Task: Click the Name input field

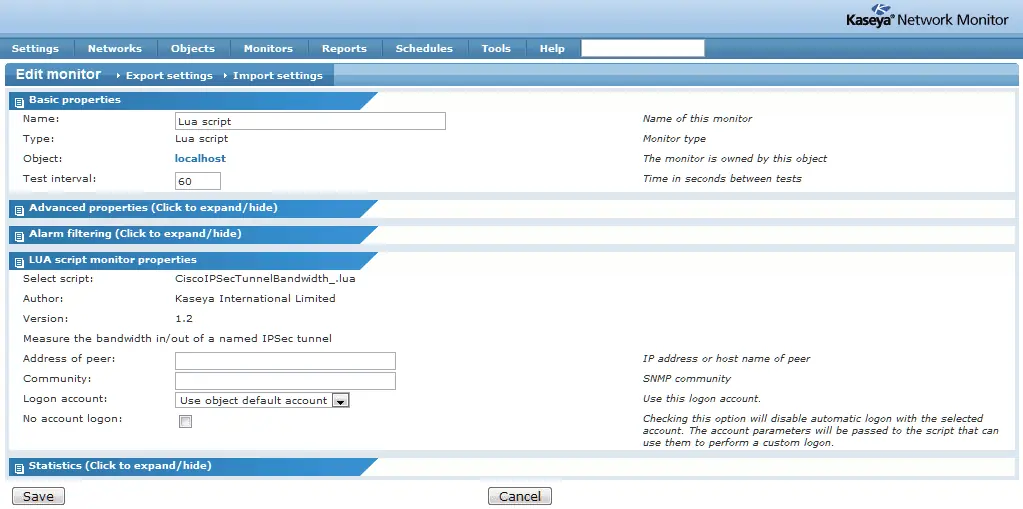Action: pos(311,121)
